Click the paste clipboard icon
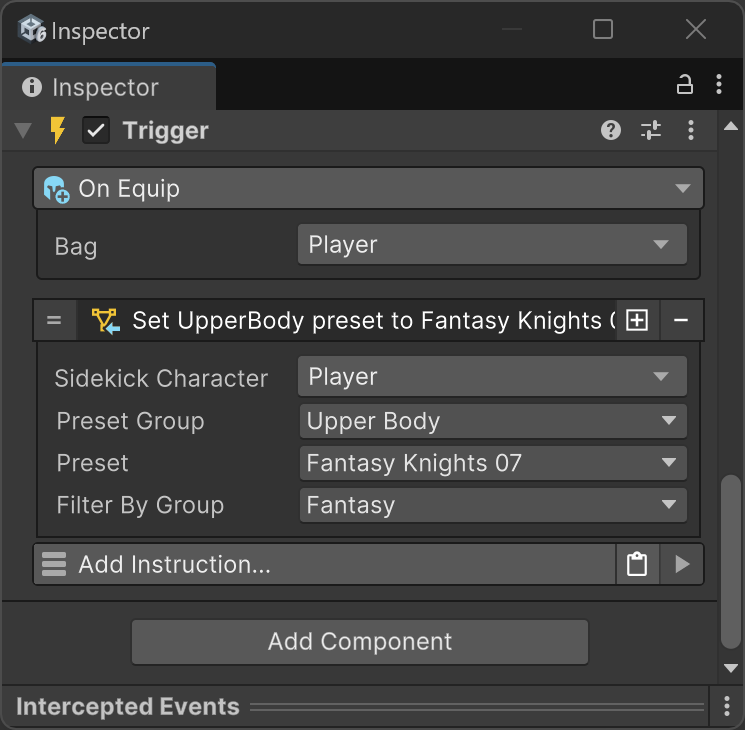The image size is (745, 730). point(637,564)
